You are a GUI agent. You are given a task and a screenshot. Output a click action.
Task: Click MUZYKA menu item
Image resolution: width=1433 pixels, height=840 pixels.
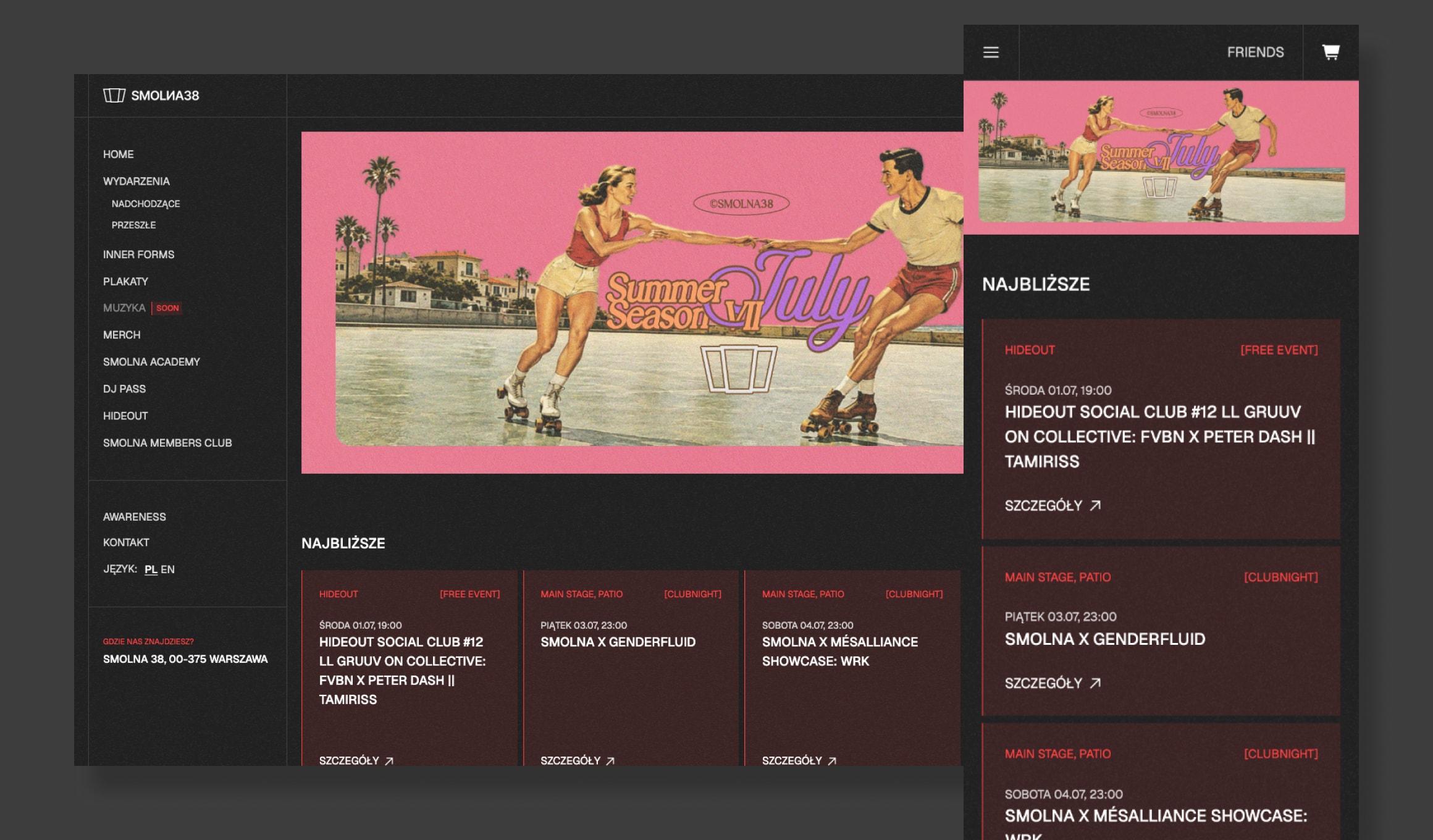click(124, 308)
